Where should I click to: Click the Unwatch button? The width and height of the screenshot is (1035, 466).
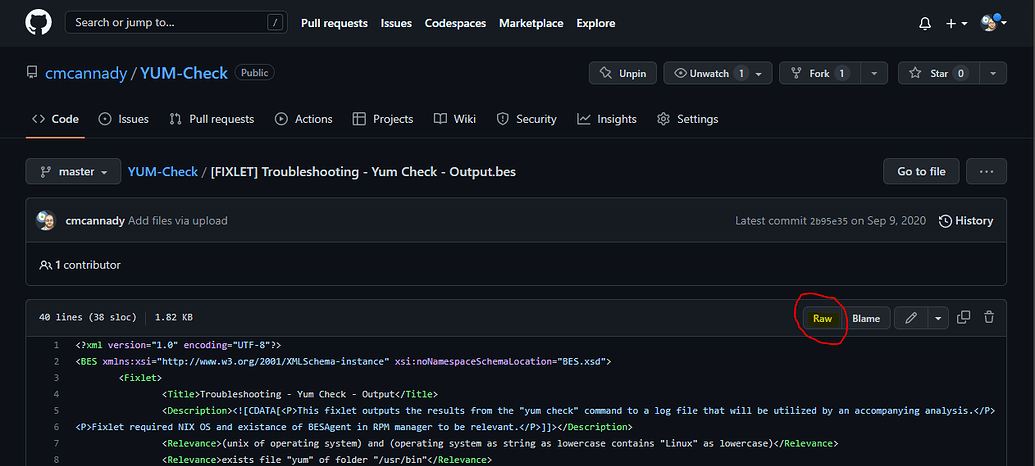[x=709, y=73]
